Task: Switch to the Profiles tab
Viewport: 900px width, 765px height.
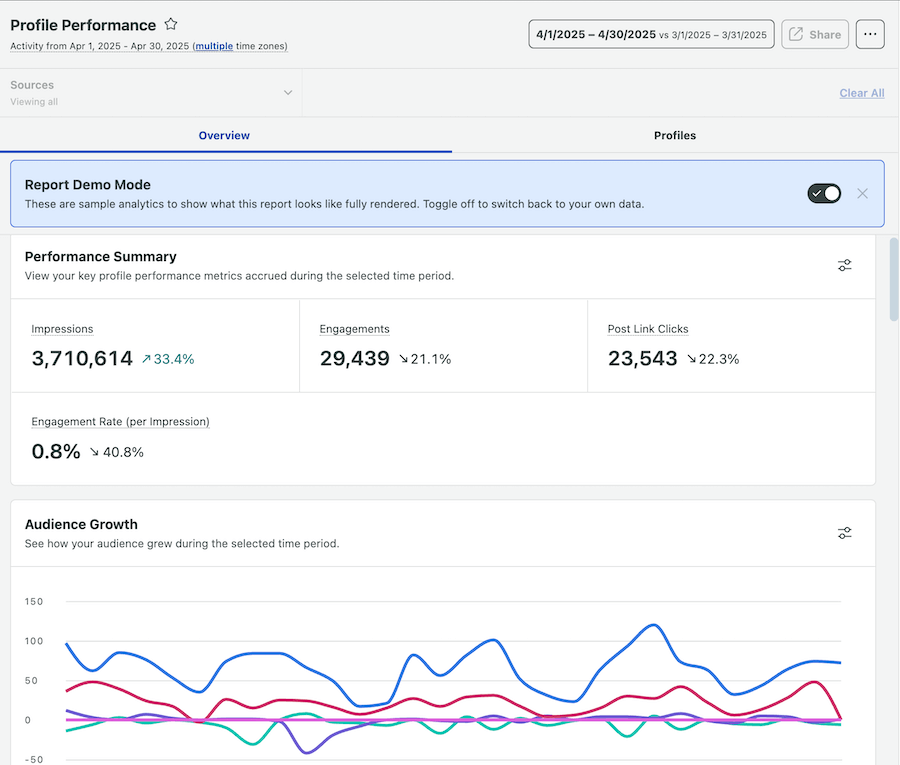Action: coord(675,135)
